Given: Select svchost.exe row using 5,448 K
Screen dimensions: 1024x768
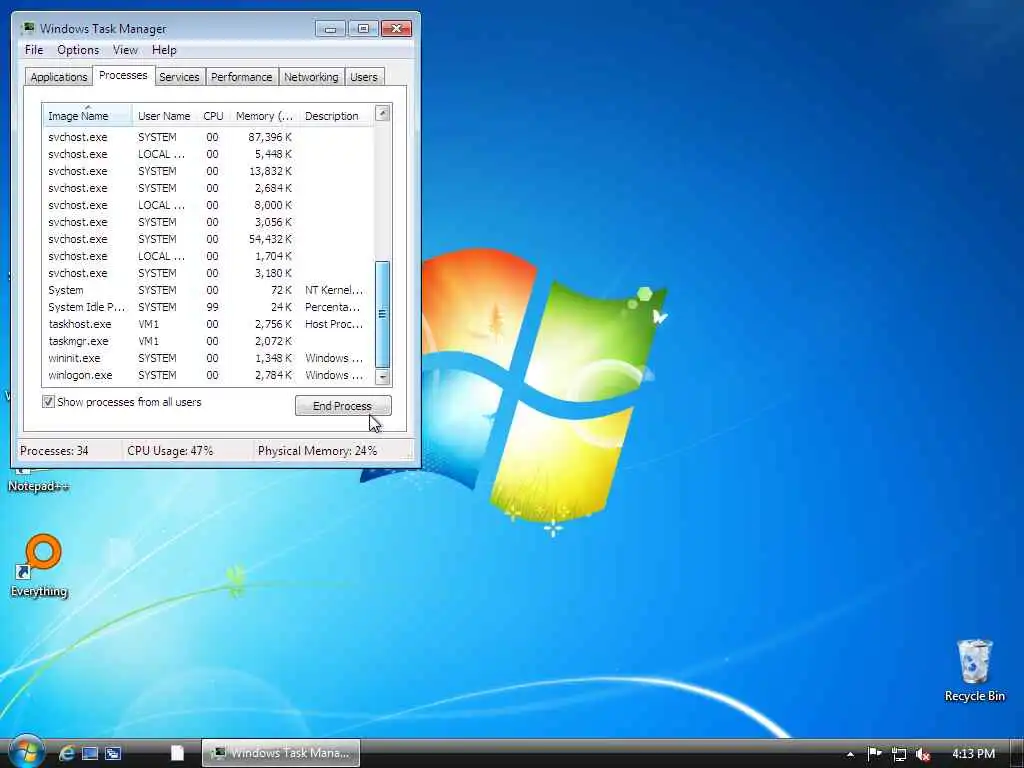Looking at the screenshot, I should 209,154.
